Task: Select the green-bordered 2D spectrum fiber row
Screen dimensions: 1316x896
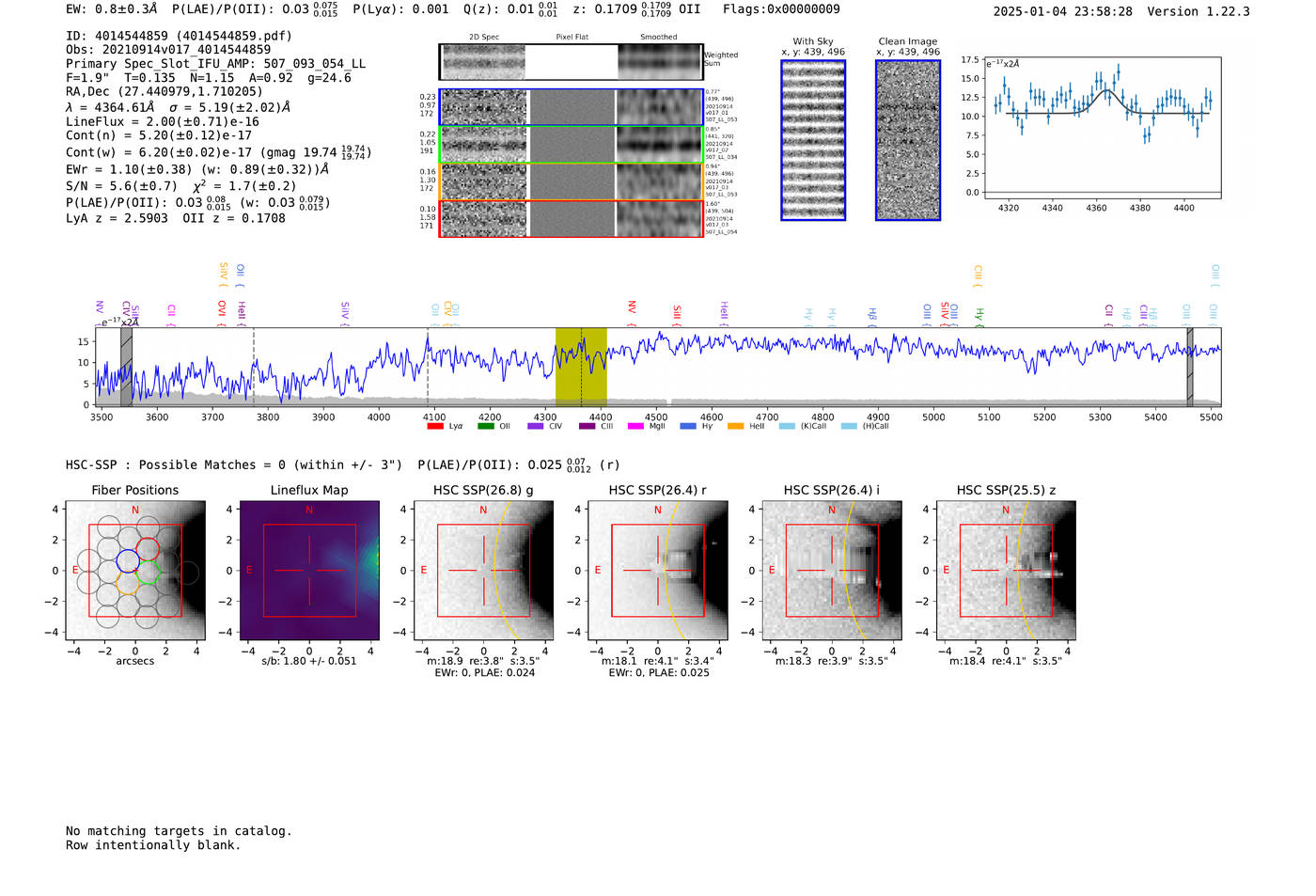Action: pyautogui.click(x=572, y=145)
